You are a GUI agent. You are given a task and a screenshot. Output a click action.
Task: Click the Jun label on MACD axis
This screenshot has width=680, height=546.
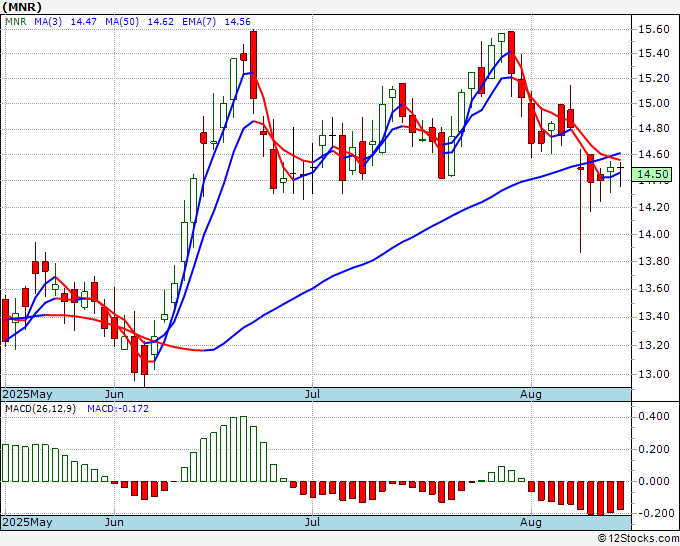(x=114, y=522)
